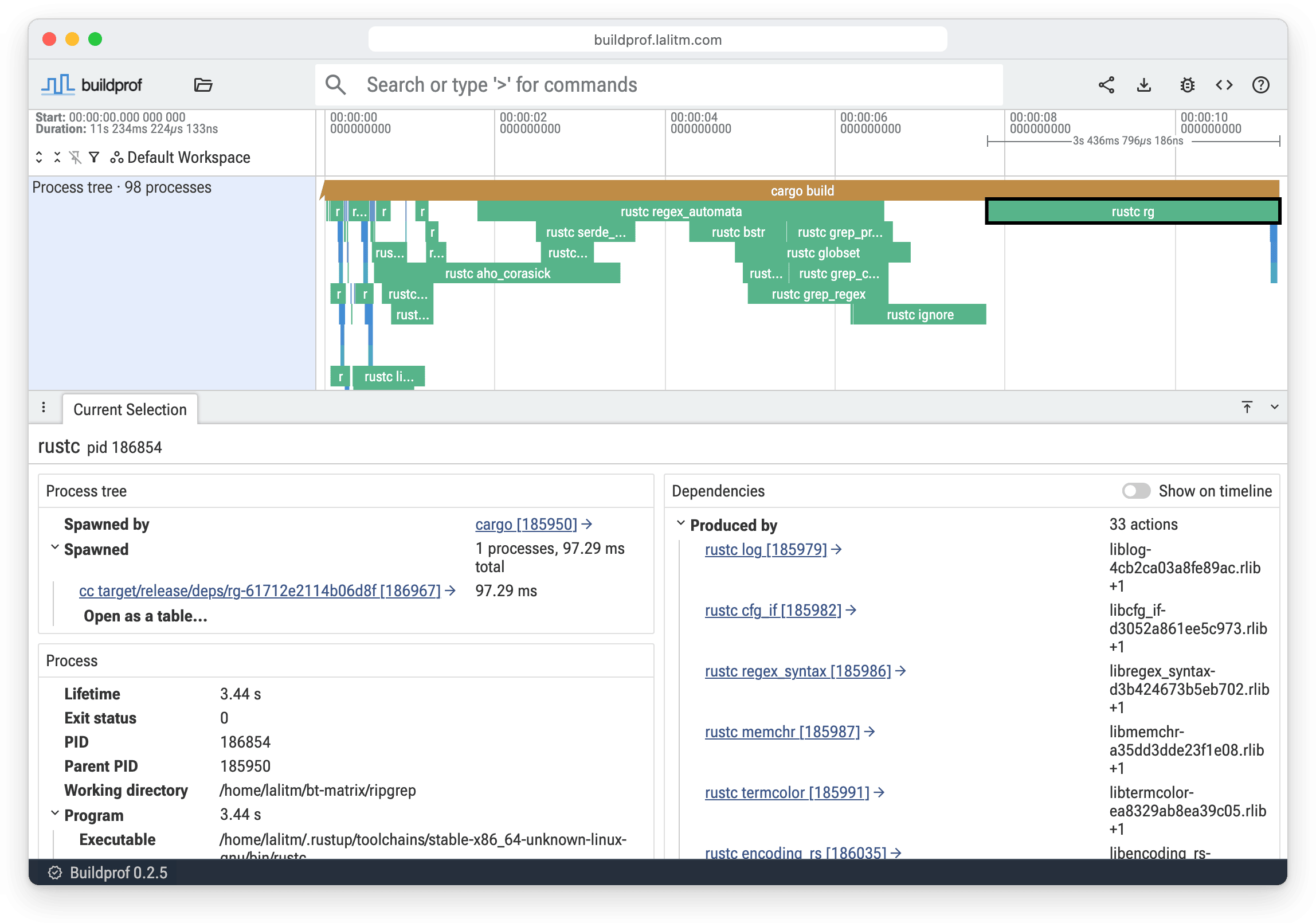Follow arrow next to rustc termcolor [185991]
1316x923 pixels.
point(879,792)
